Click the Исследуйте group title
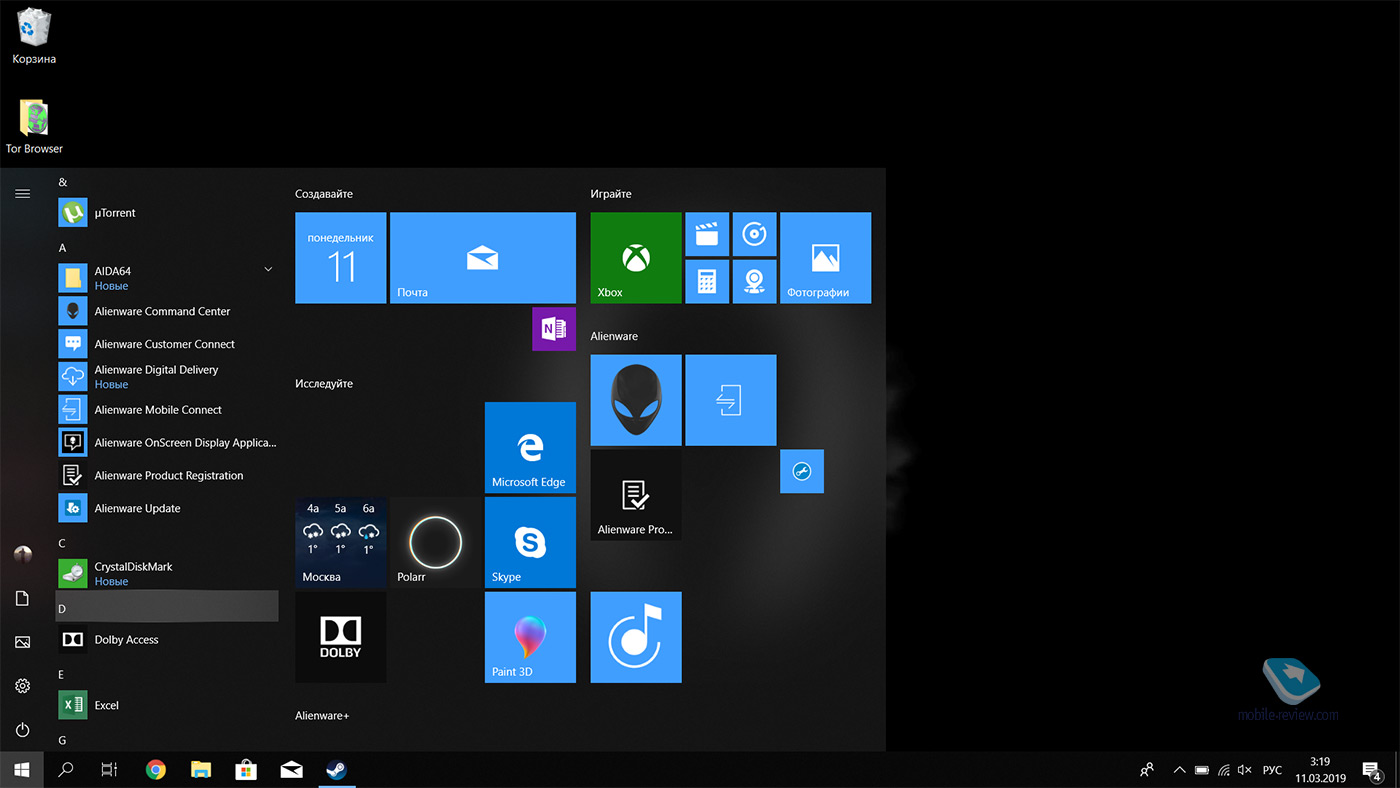The image size is (1400, 788). 324,384
